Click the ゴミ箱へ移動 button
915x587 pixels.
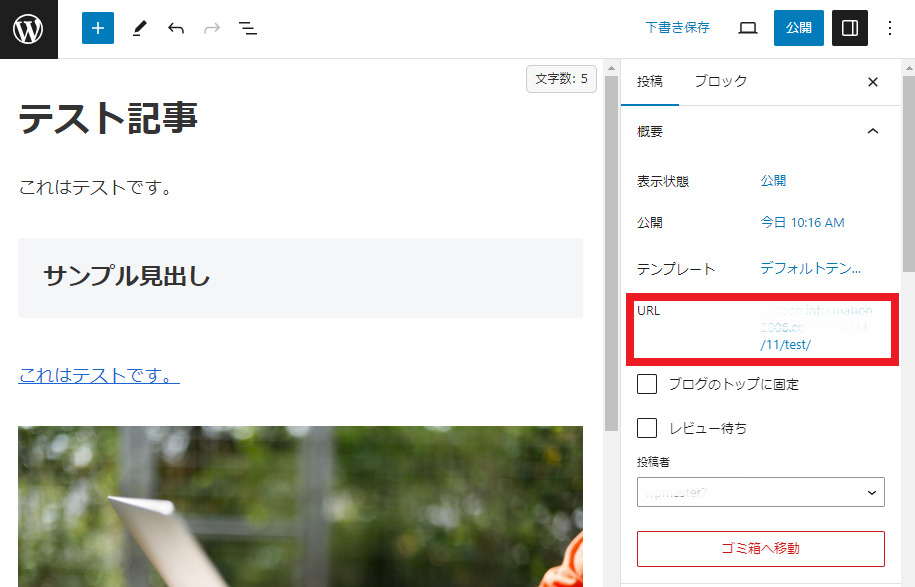point(760,548)
